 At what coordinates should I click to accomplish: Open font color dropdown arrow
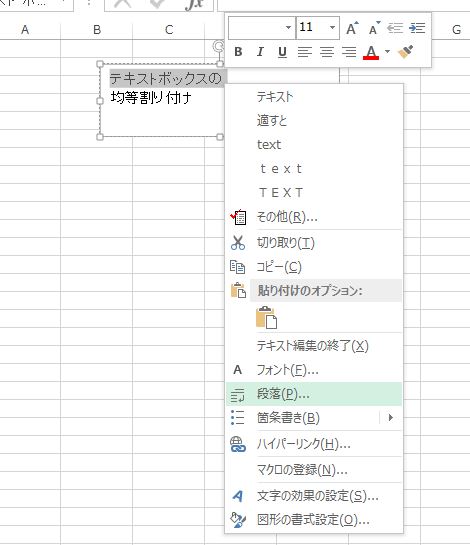(x=387, y=52)
